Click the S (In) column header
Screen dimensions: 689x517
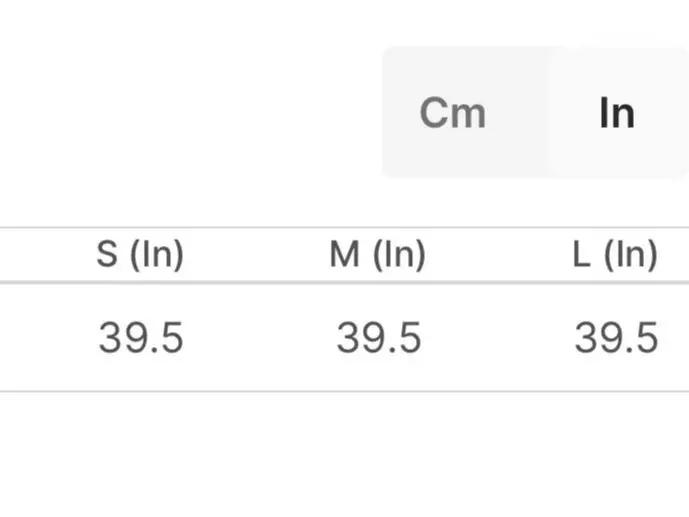[140, 255]
